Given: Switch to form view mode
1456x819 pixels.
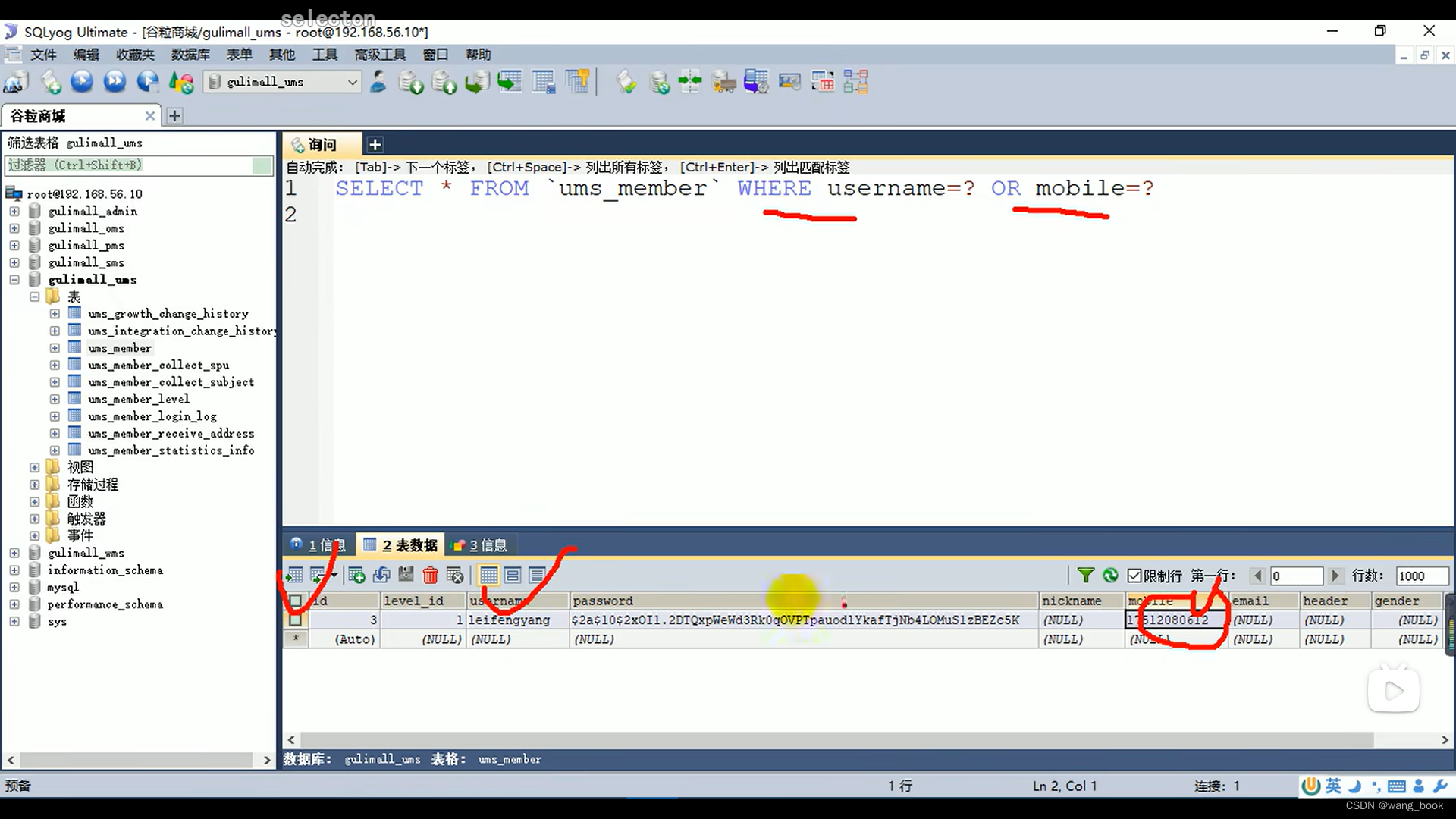Looking at the screenshot, I should pyautogui.click(x=513, y=576).
